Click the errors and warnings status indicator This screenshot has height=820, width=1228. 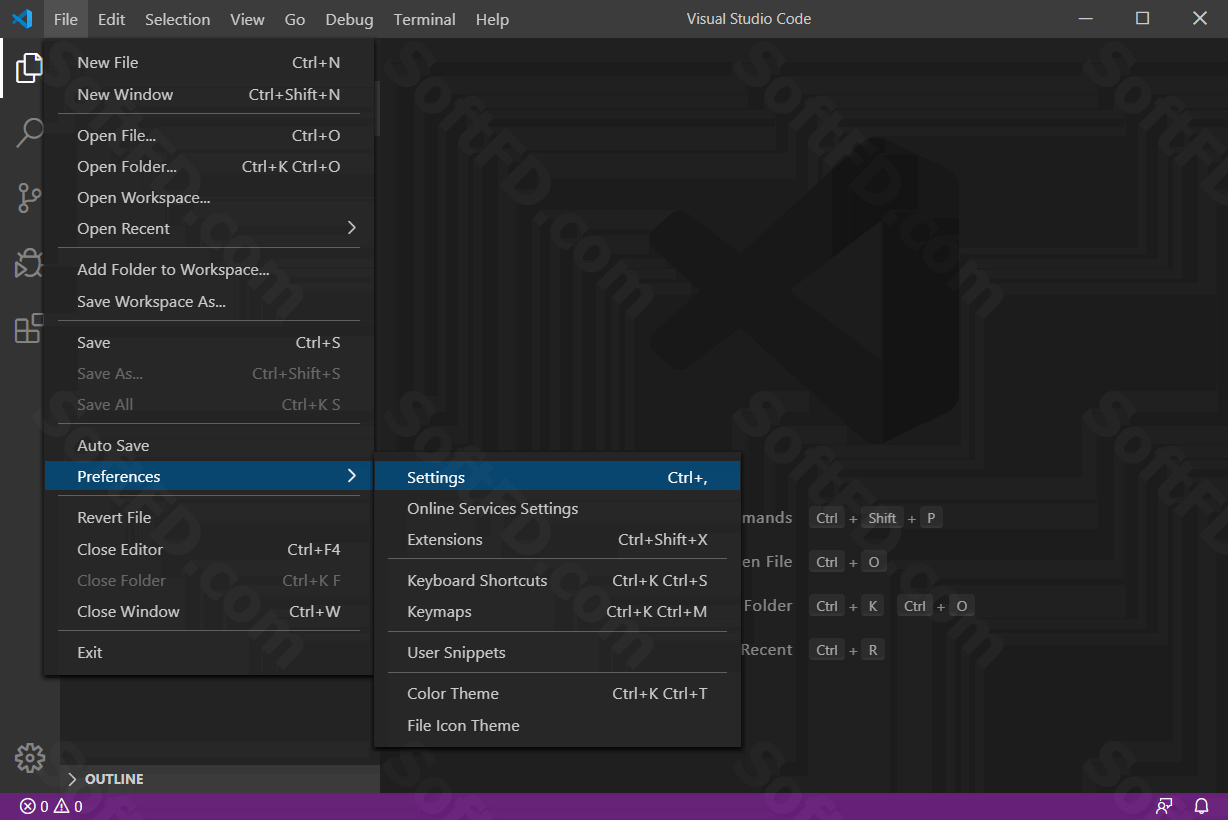(51, 806)
